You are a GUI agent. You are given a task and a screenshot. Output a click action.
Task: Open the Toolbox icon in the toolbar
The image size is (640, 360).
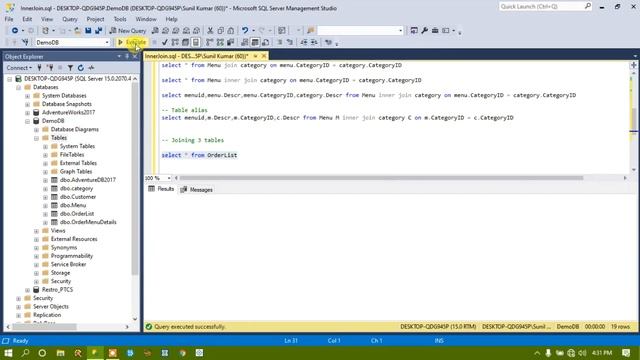435,31
